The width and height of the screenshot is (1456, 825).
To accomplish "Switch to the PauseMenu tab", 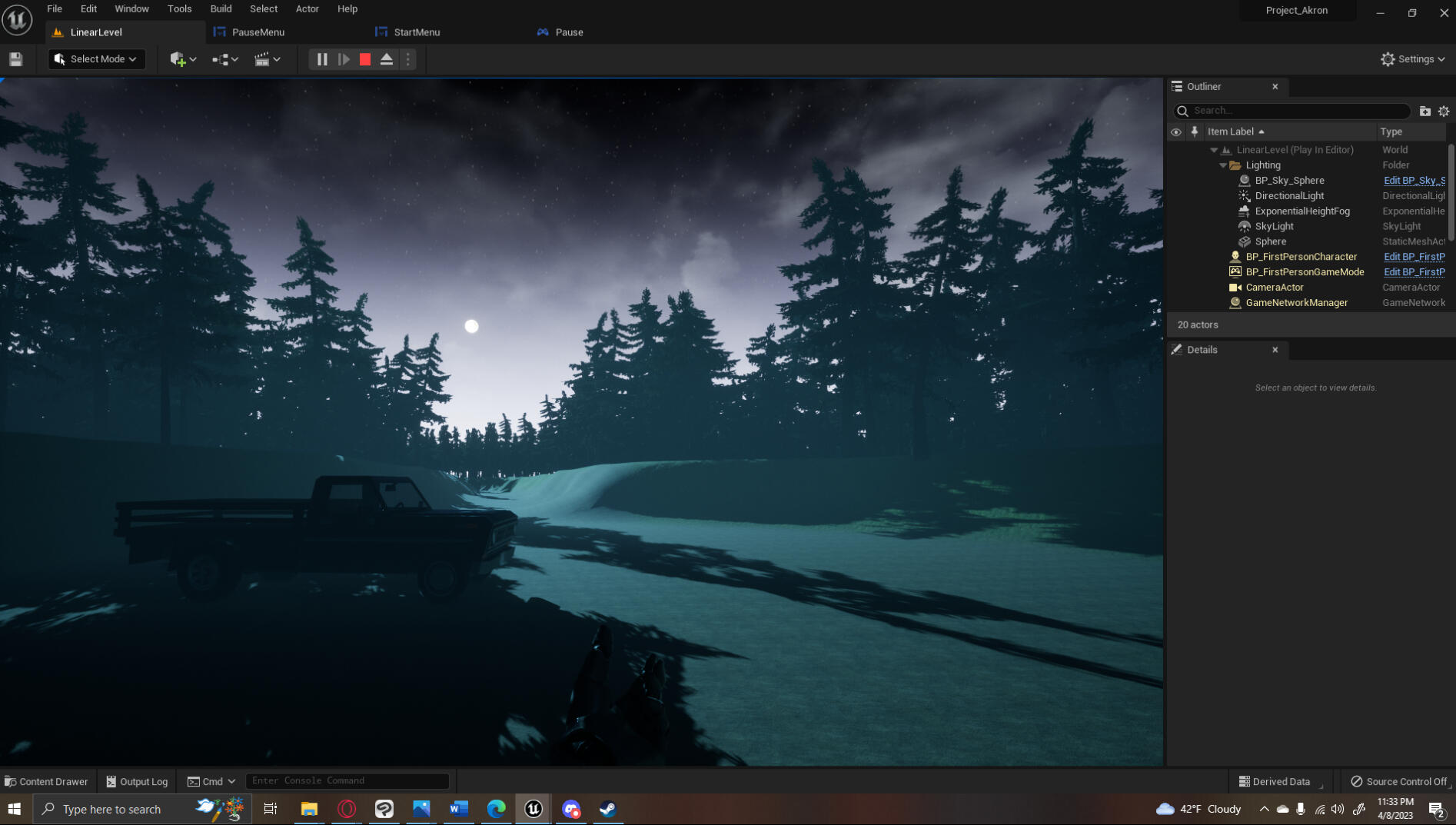I will click(x=258, y=32).
